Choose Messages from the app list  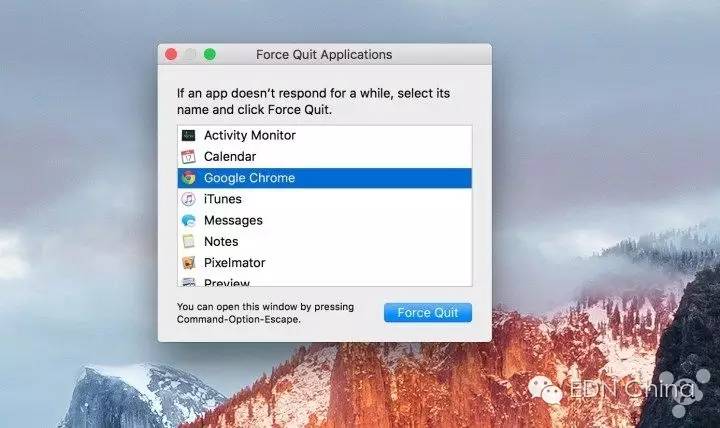[324, 220]
